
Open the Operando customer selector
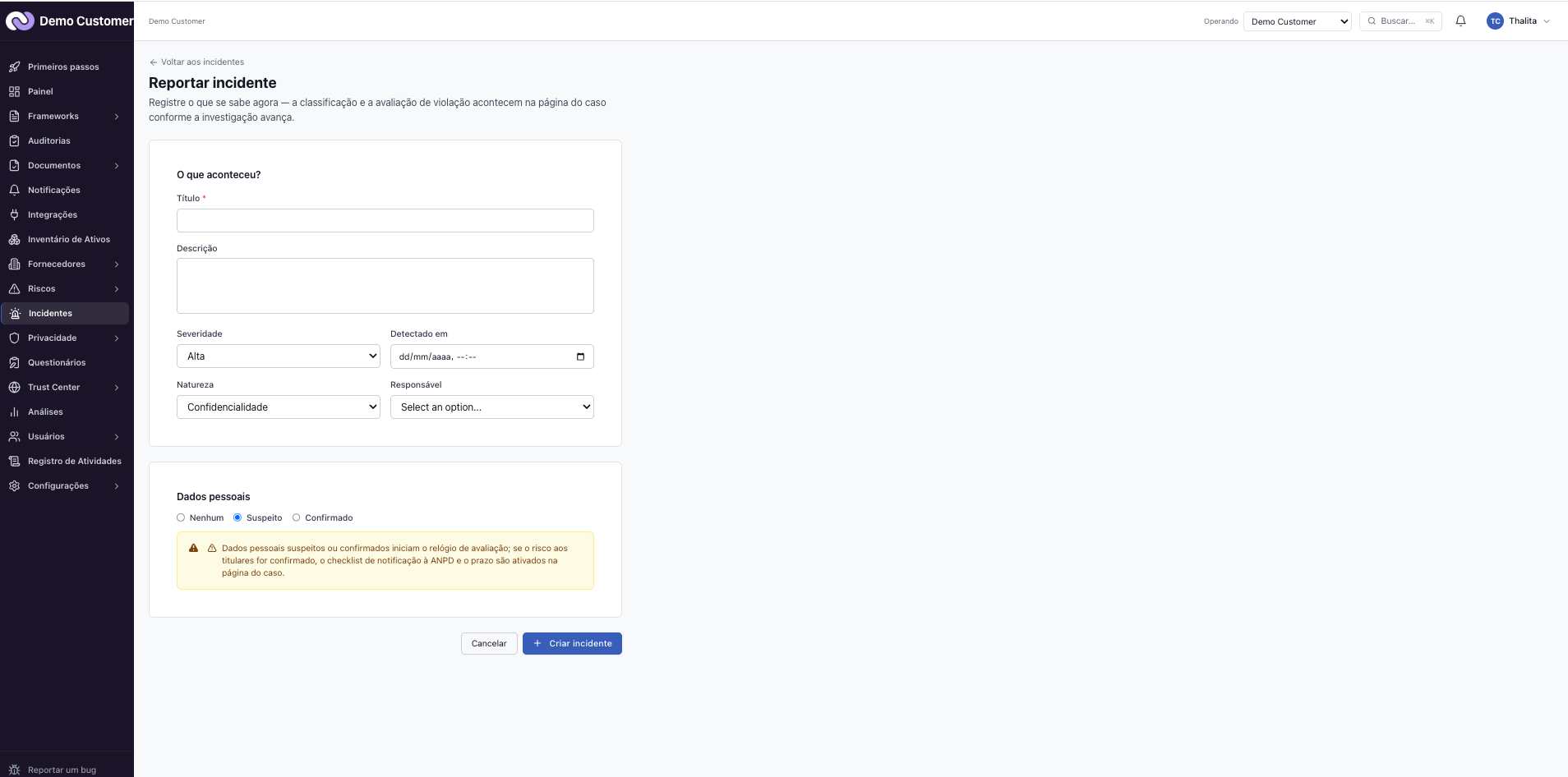pos(1298,21)
